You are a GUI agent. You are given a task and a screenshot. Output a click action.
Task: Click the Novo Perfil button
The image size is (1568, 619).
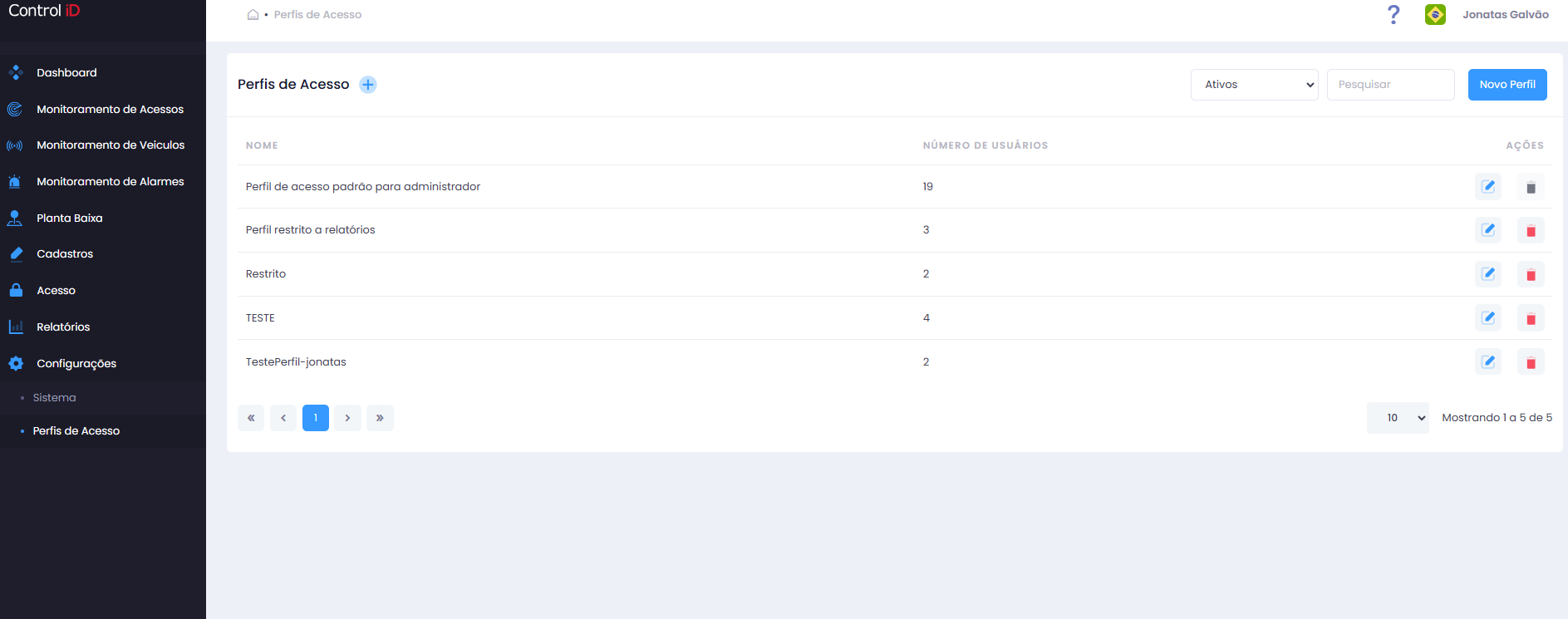[1507, 85]
